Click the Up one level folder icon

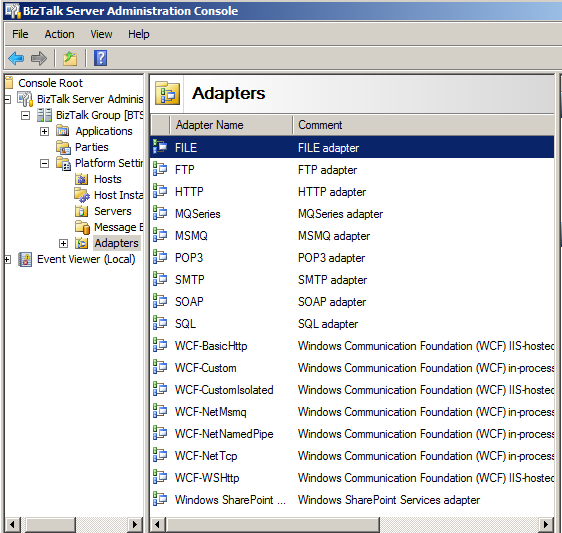70,58
